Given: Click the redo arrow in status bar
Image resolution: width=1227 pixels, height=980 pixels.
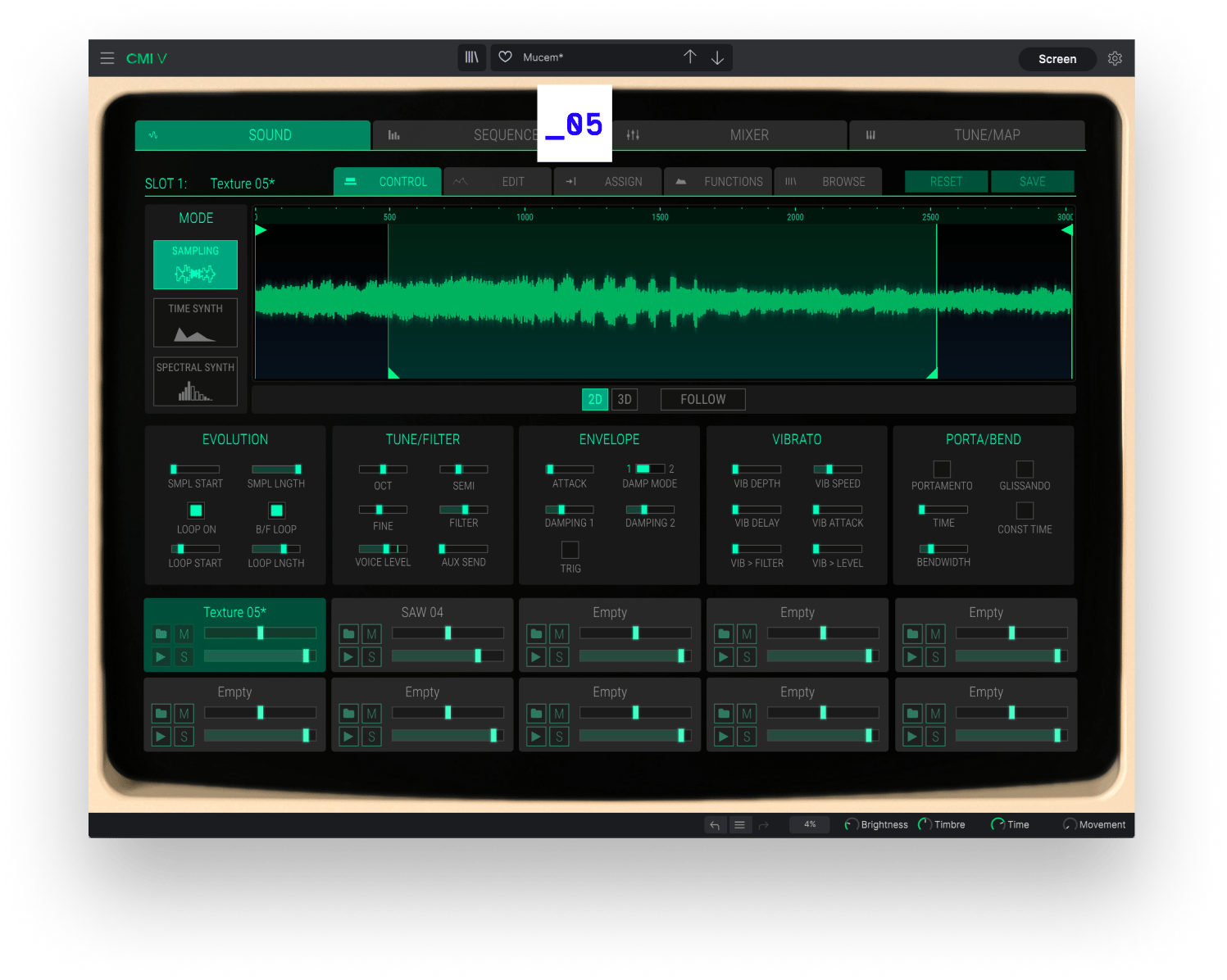Looking at the screenshot, I should pyautogui.click(x=764, y=825).
